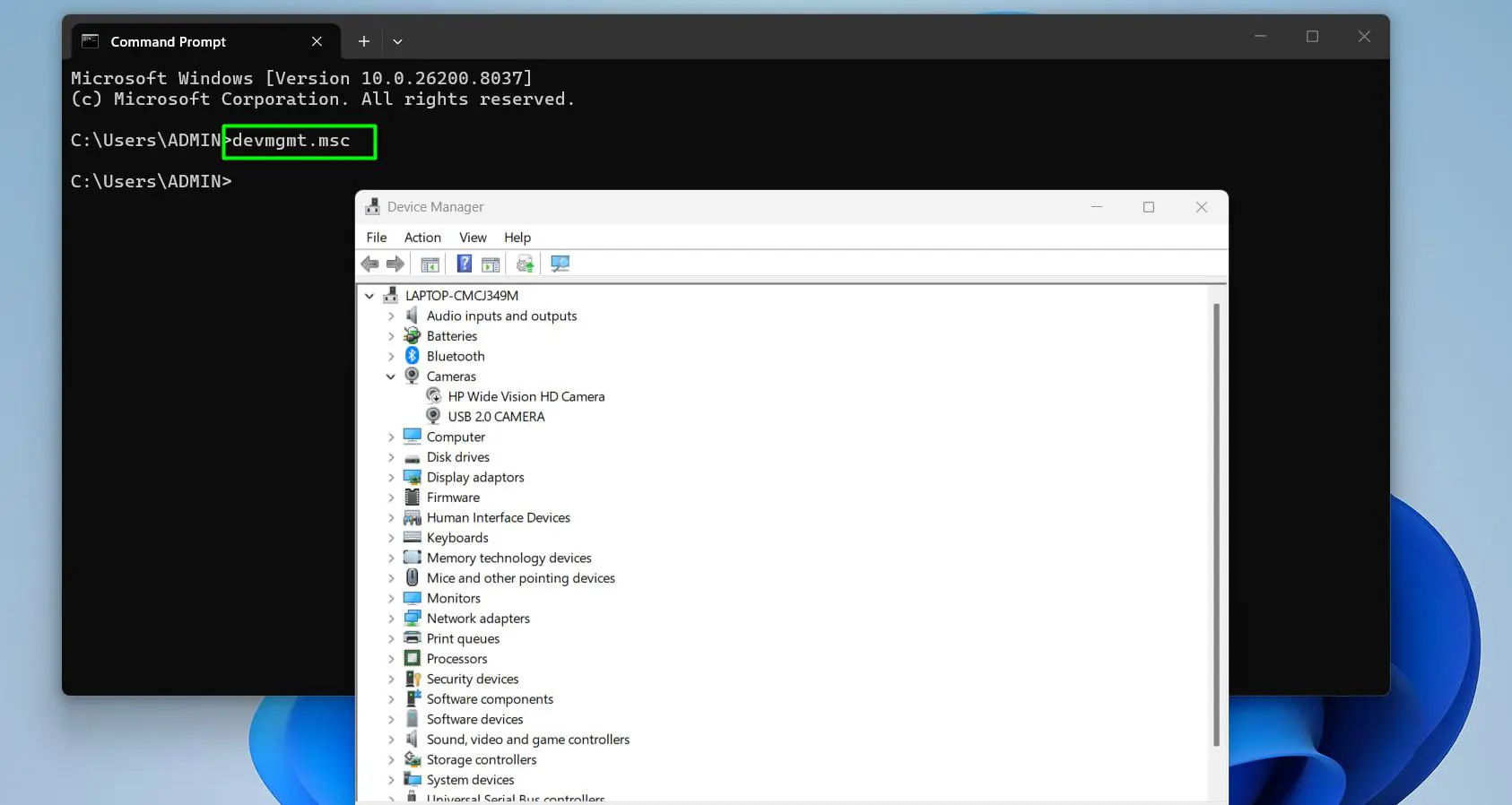Expand the Bluetooth category

pyautogui.click(x=391, y=356)
